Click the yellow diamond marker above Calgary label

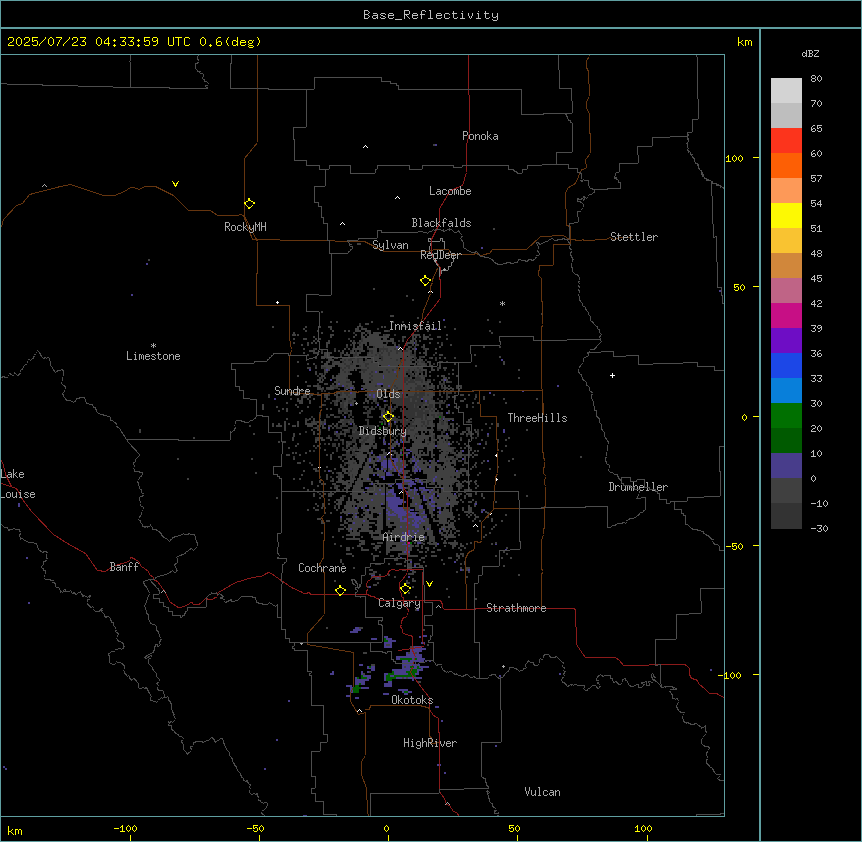tap(405, 589)
